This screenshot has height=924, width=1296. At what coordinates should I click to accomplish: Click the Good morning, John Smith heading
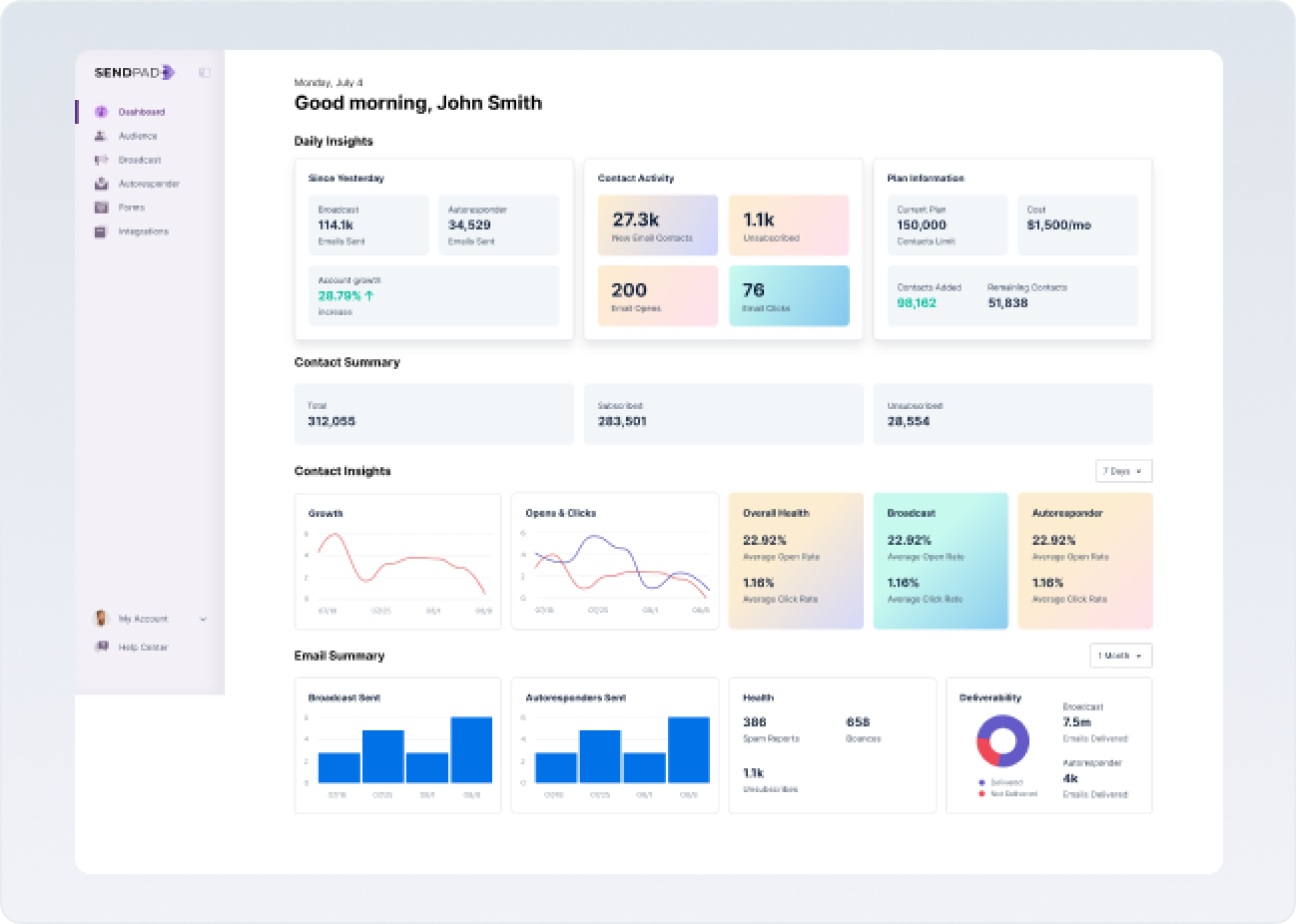click(418, 103)
